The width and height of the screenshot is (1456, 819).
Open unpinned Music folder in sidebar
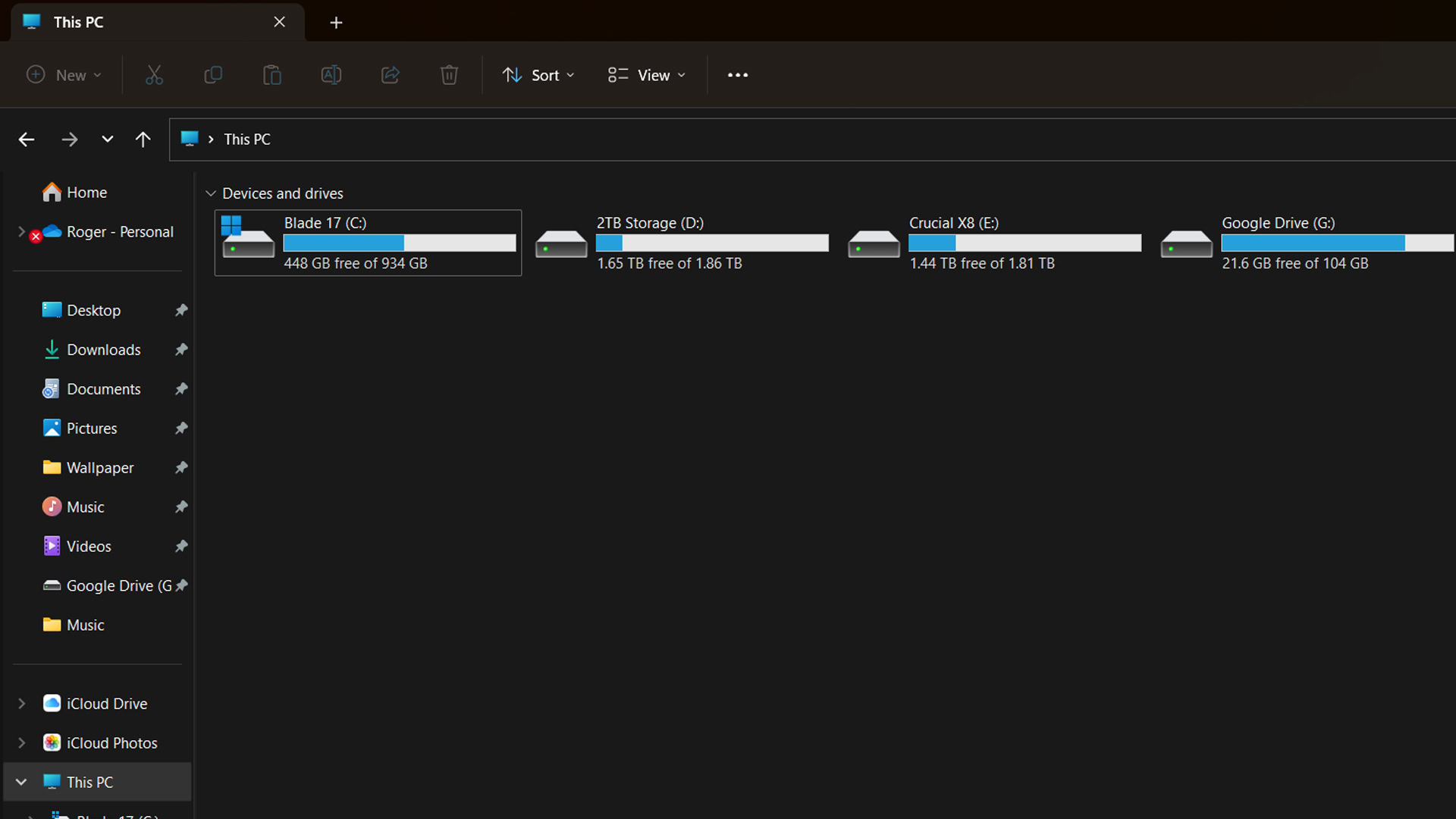pos(85,626)
